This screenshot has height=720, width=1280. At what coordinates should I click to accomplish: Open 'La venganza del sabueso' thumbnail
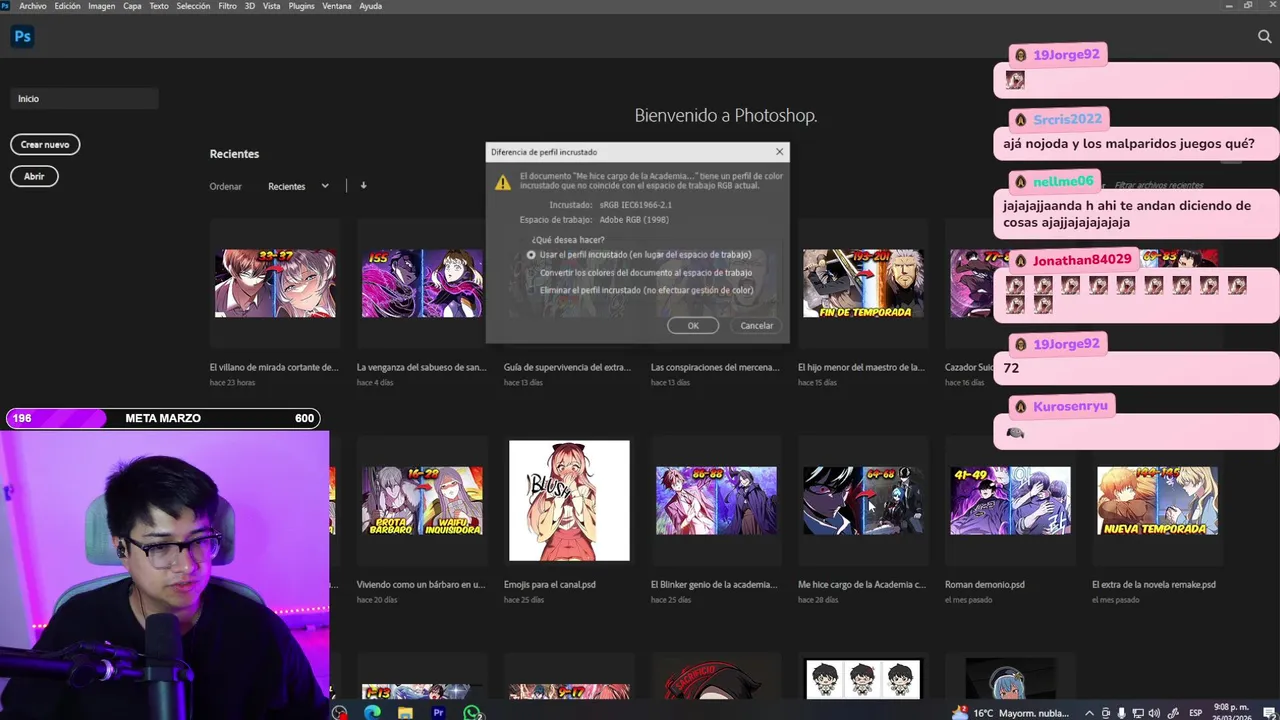click(422, 284)
